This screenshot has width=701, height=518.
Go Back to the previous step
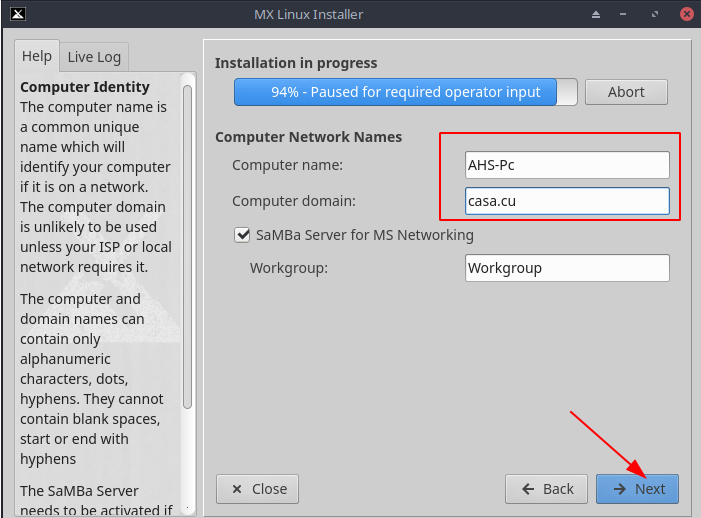pyautogui.click(x=546, y=489)
